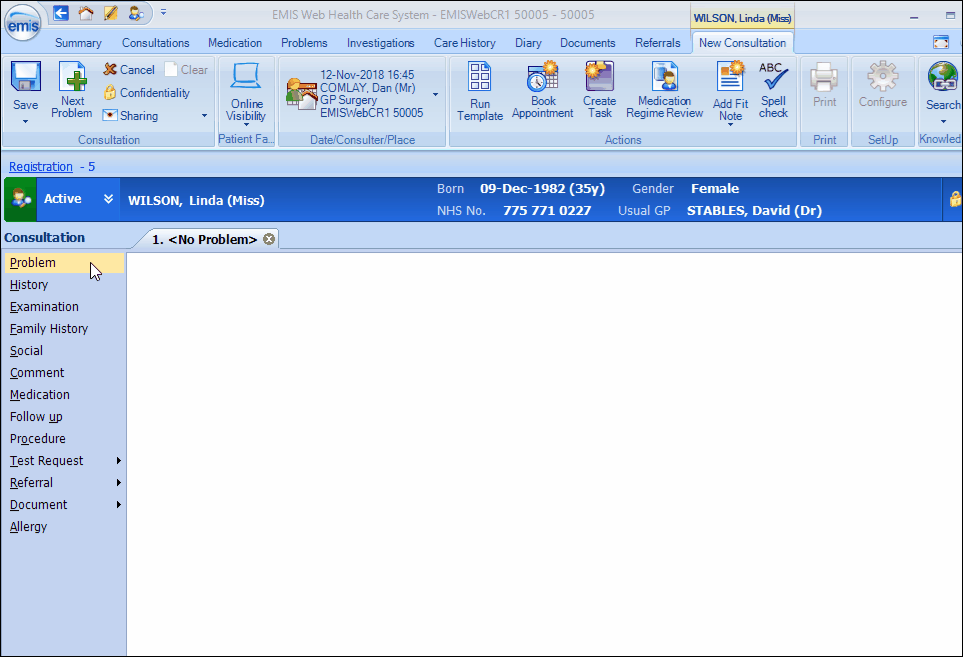Click the Book Appointment icon
Viewport: 963px width, 657px height.
pyautogui.click(x=542, y=77)
